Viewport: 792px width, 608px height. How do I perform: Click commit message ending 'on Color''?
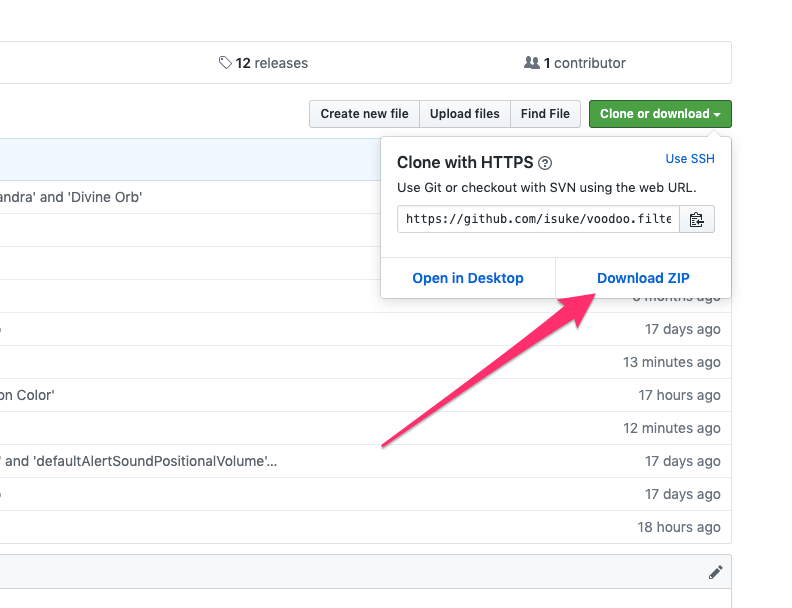click(x=27, y=395)
